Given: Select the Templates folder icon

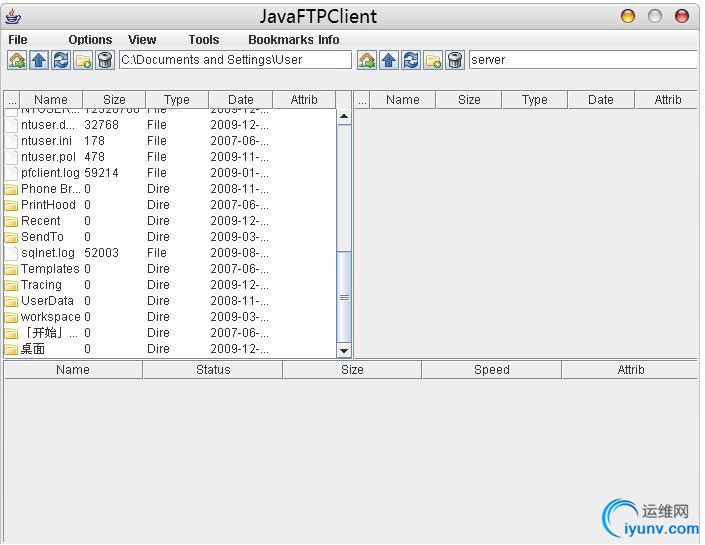Looking at the screenshot, I should point(11,269).
